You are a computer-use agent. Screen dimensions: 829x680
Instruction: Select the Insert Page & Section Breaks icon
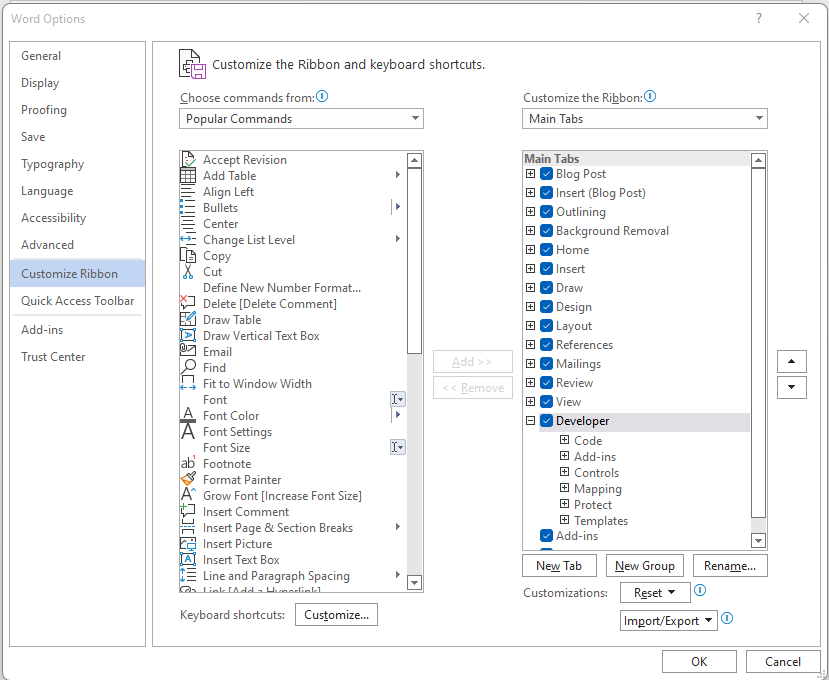(188, 527)
